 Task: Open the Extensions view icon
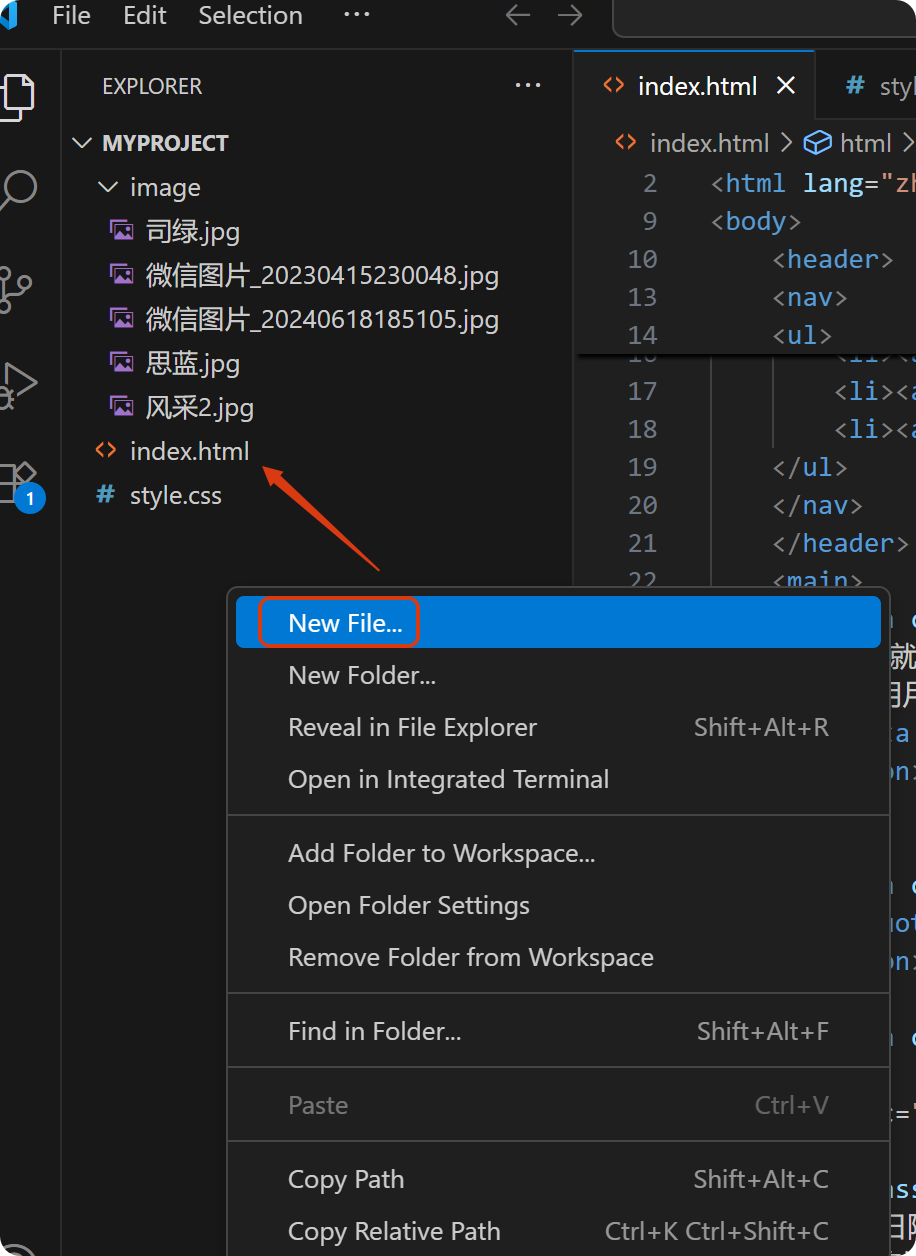[x=18, y=482]
